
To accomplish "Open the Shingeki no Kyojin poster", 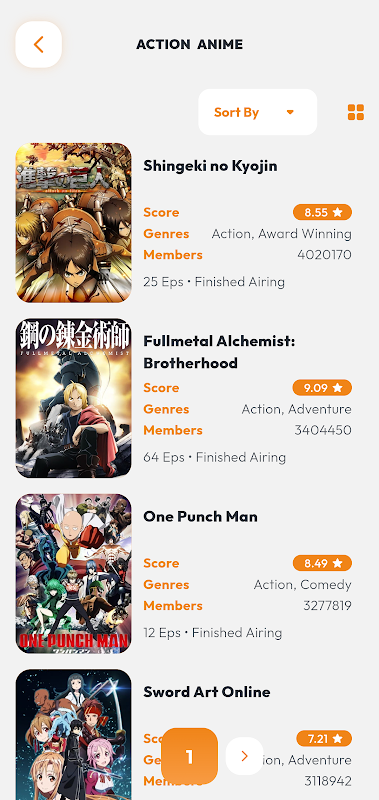I will click(73, 223).
